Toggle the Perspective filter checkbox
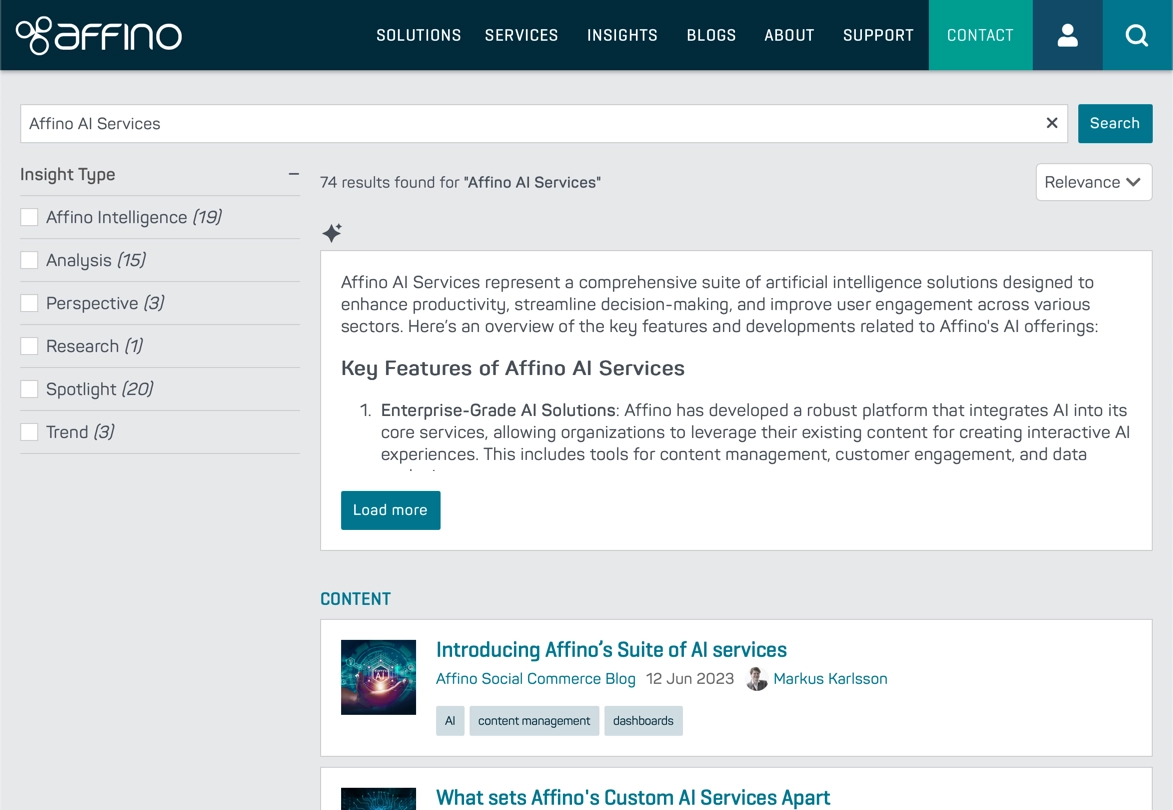The image size is (1173, 810). (x=29, y=303)
